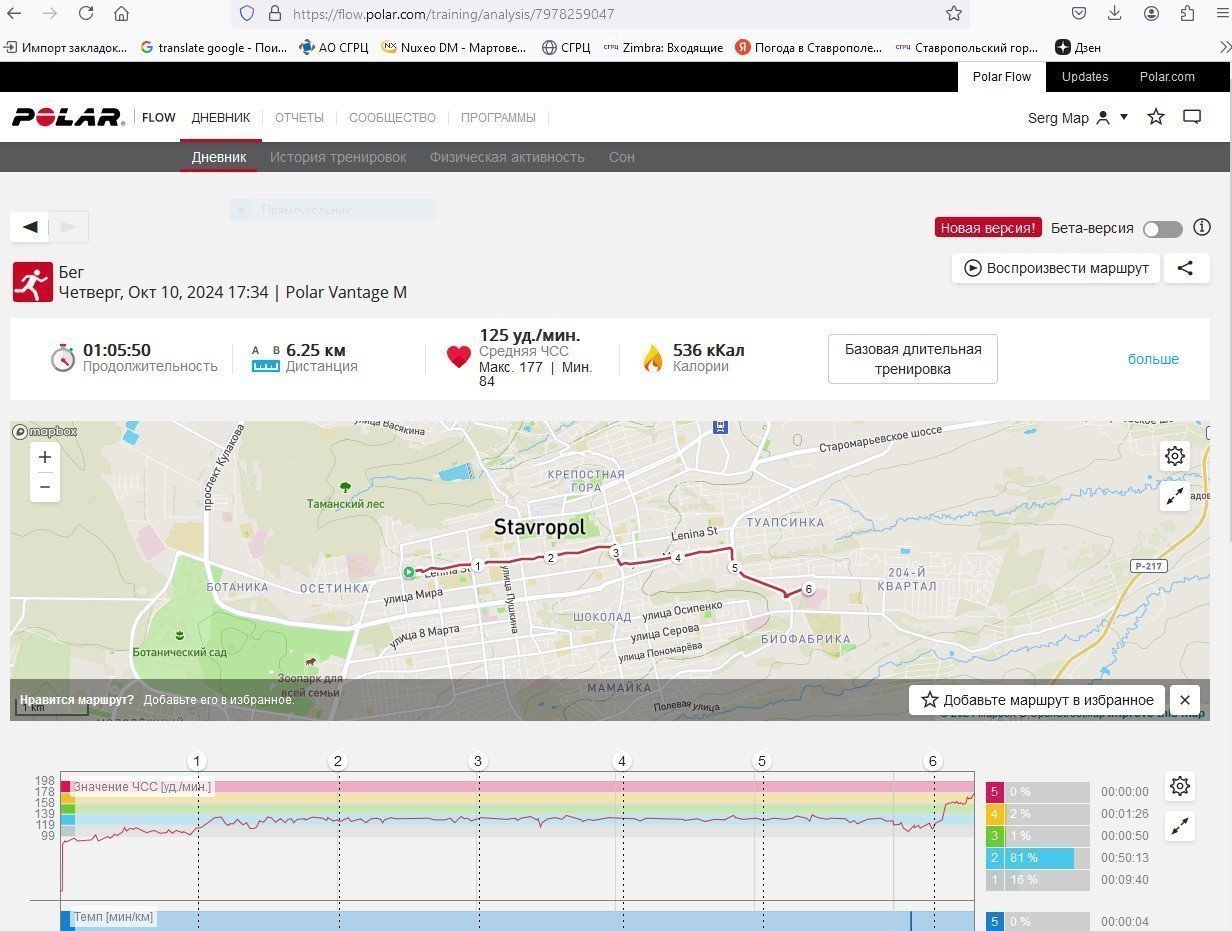Select Polar Flow top tab
Viewport: 1232px width, 931px height.
click(1002, 76)
